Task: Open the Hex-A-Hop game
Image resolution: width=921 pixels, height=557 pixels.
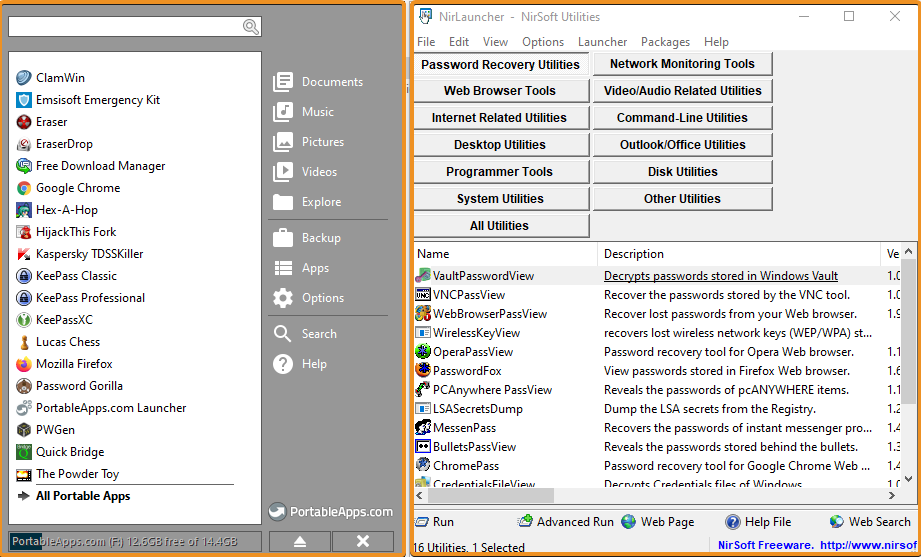Action: [x=57, y=210]
